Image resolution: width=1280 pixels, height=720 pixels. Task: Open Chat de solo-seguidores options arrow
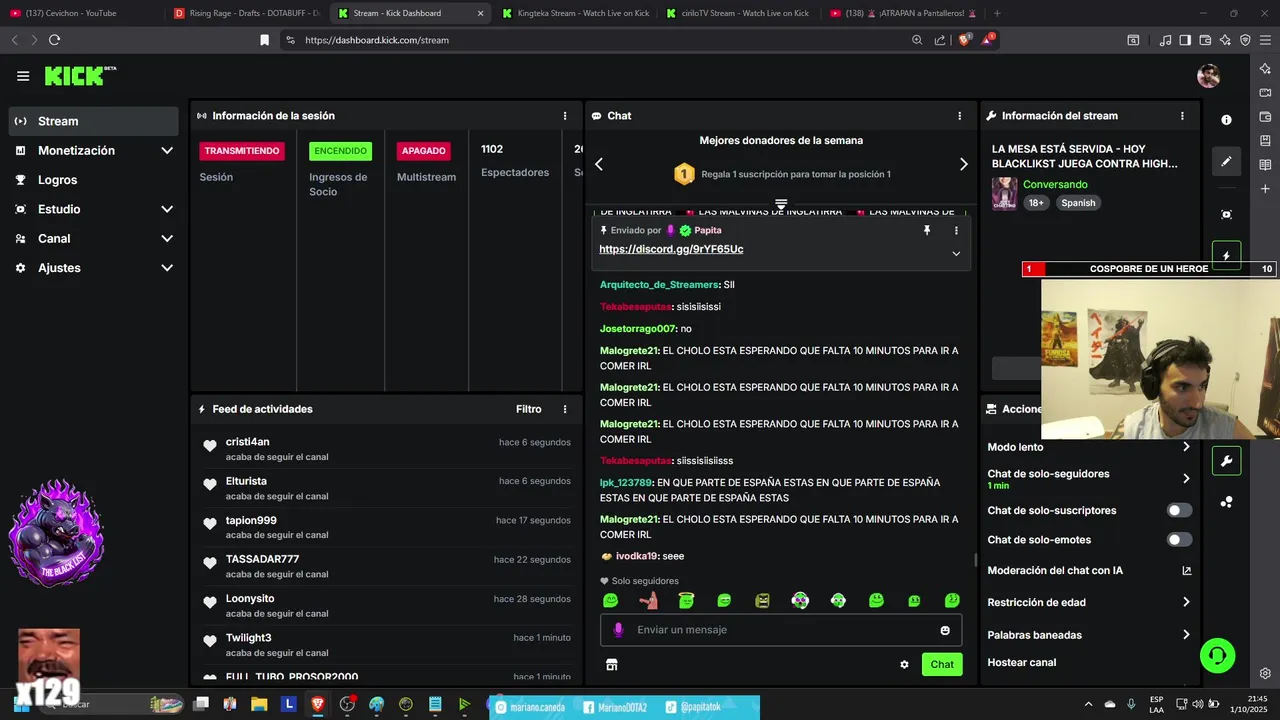1186,479
